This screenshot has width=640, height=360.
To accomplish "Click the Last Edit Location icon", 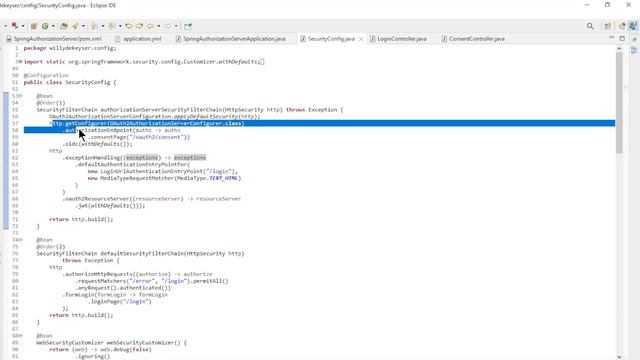I will coord(129,26).
